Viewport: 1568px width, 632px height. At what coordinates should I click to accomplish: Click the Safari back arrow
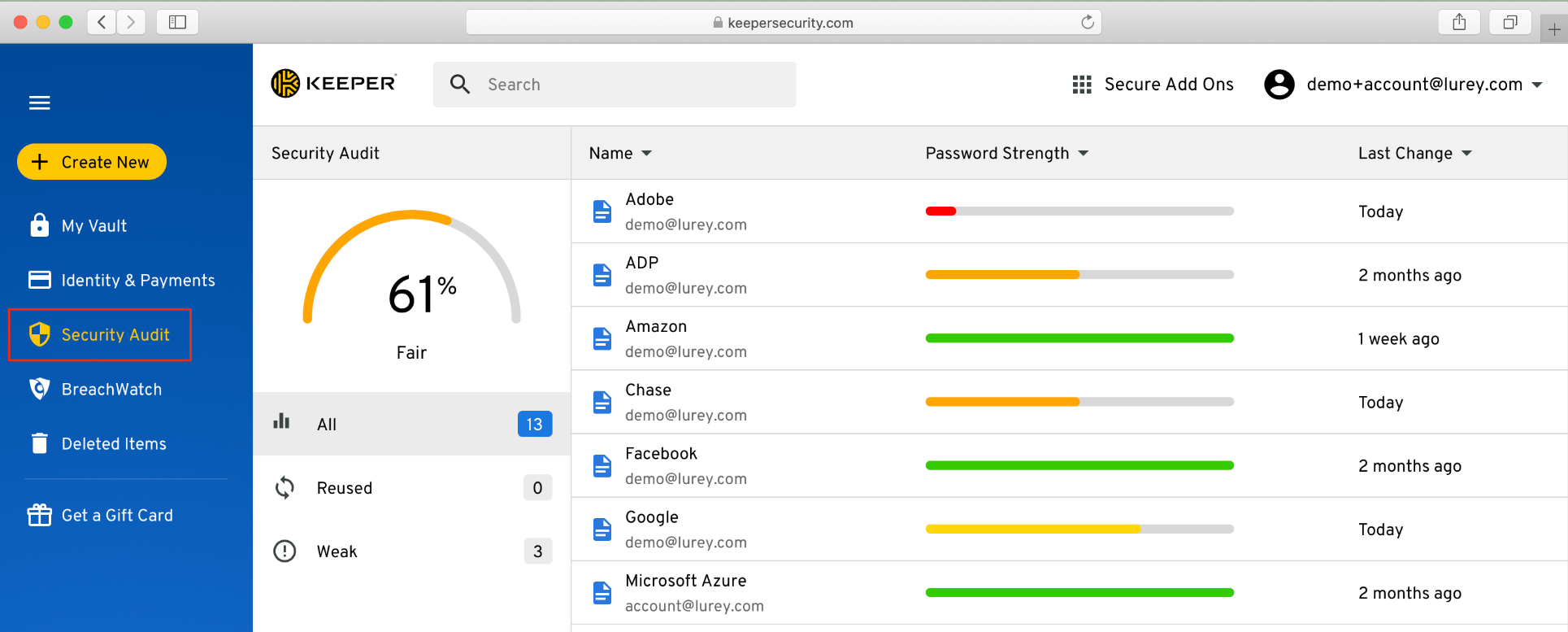[x=102, y=22]
